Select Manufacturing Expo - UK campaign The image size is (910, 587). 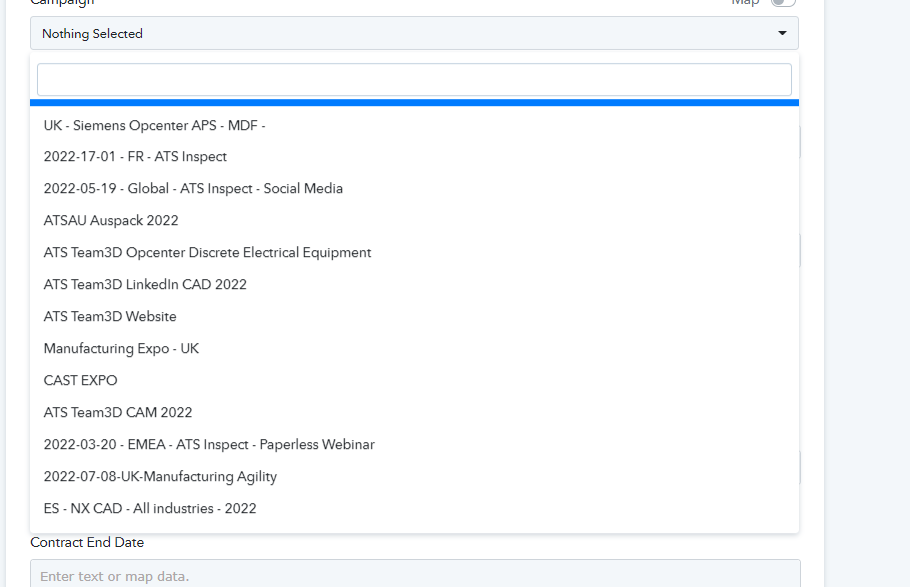(414, 348)
